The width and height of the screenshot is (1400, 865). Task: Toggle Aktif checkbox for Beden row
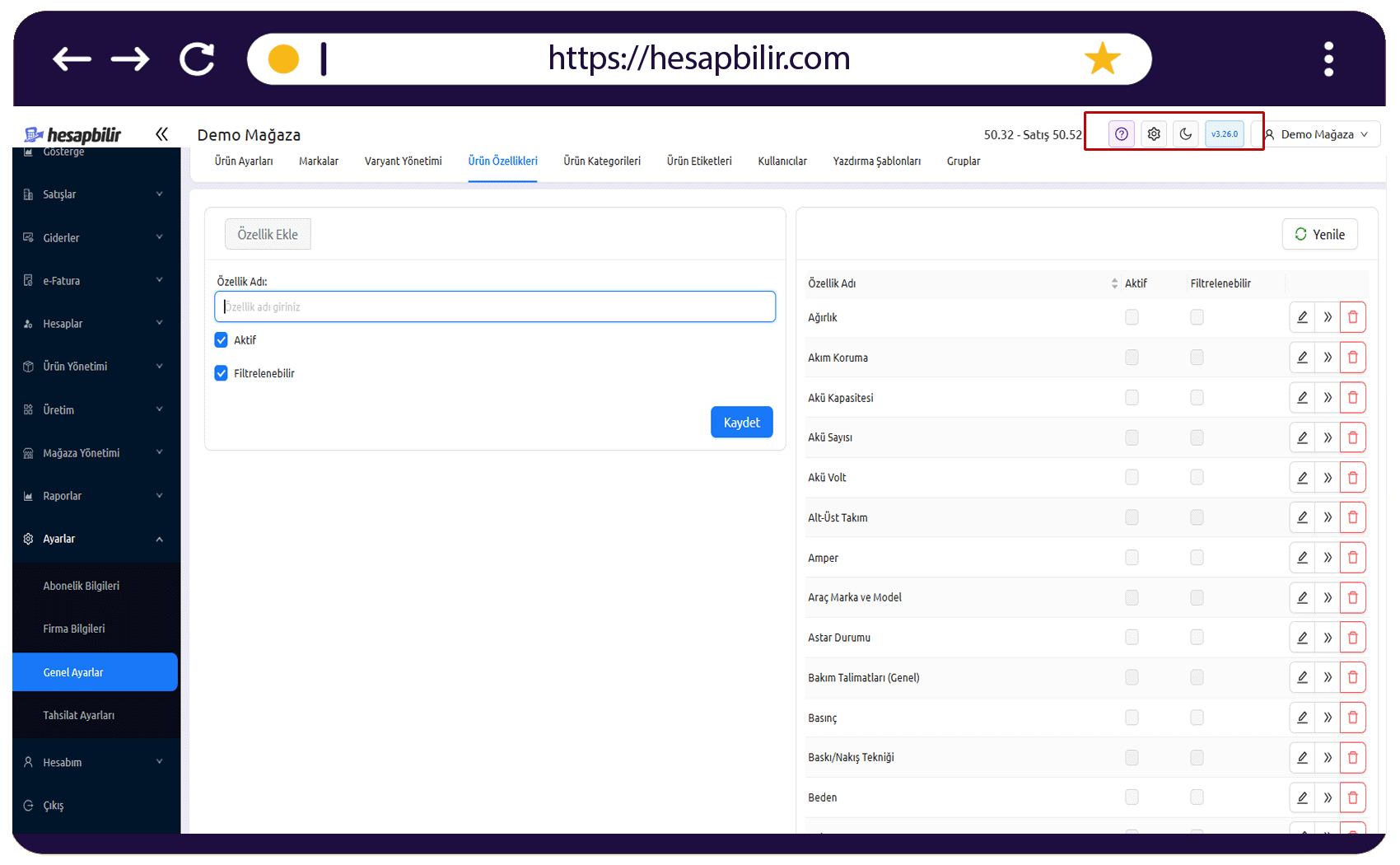click(x=1132, y=797)
